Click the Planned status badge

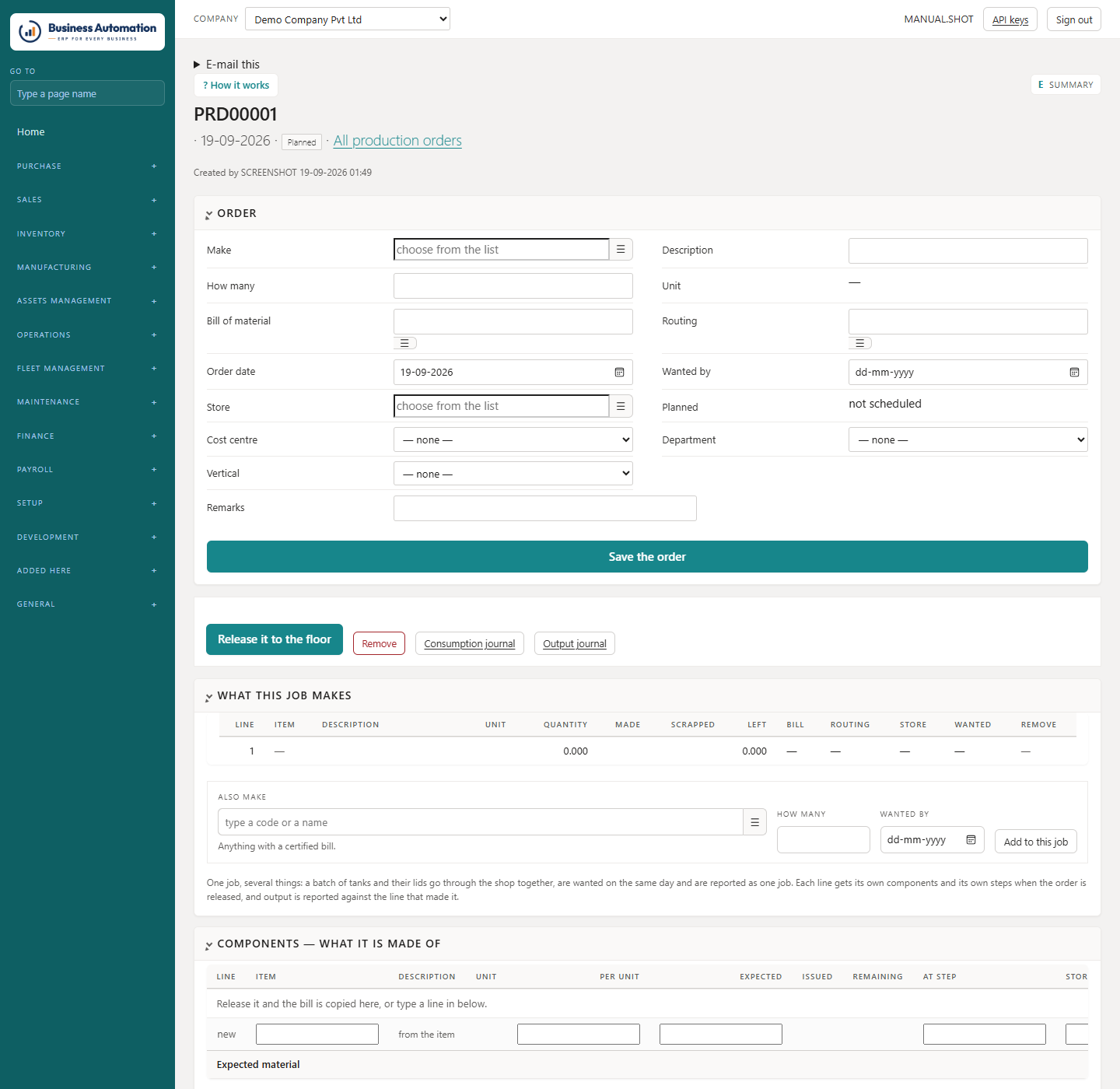tap(302, 142)
